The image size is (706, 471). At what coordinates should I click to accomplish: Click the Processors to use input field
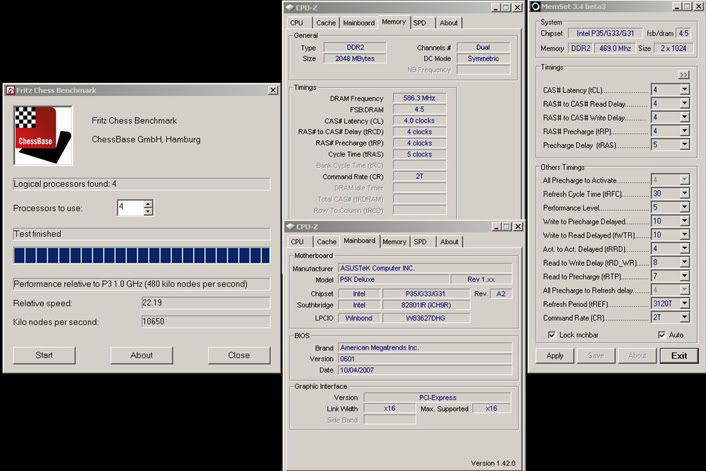pyautogui.click(x=130, y=208)
